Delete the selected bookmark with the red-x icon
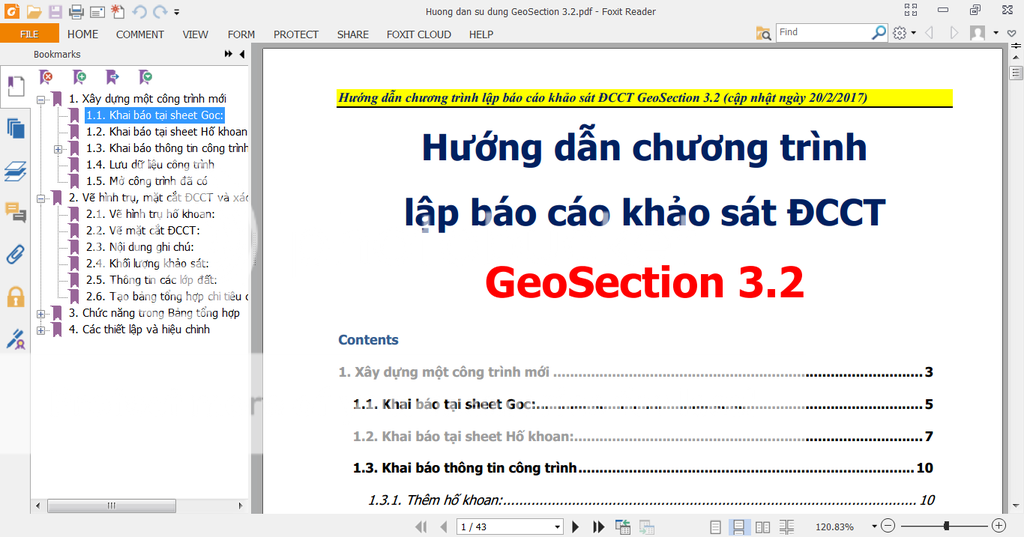Viewport: 1024px width, 537px height. coord(46,77)
